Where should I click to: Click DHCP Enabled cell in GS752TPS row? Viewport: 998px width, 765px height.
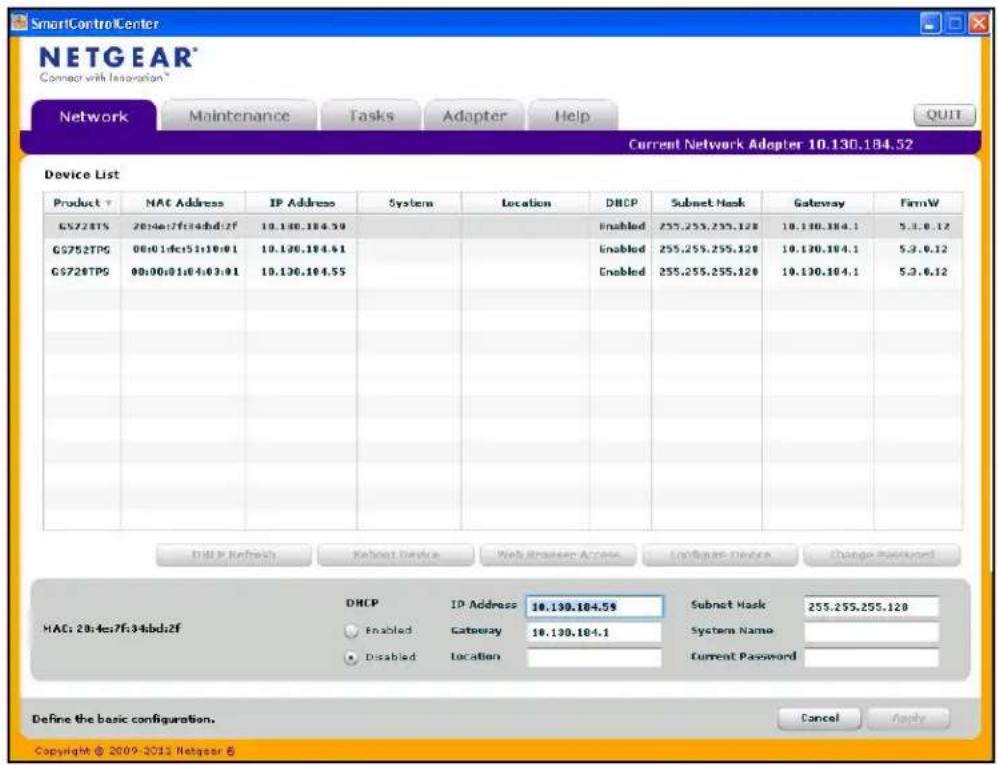(622, 249)
